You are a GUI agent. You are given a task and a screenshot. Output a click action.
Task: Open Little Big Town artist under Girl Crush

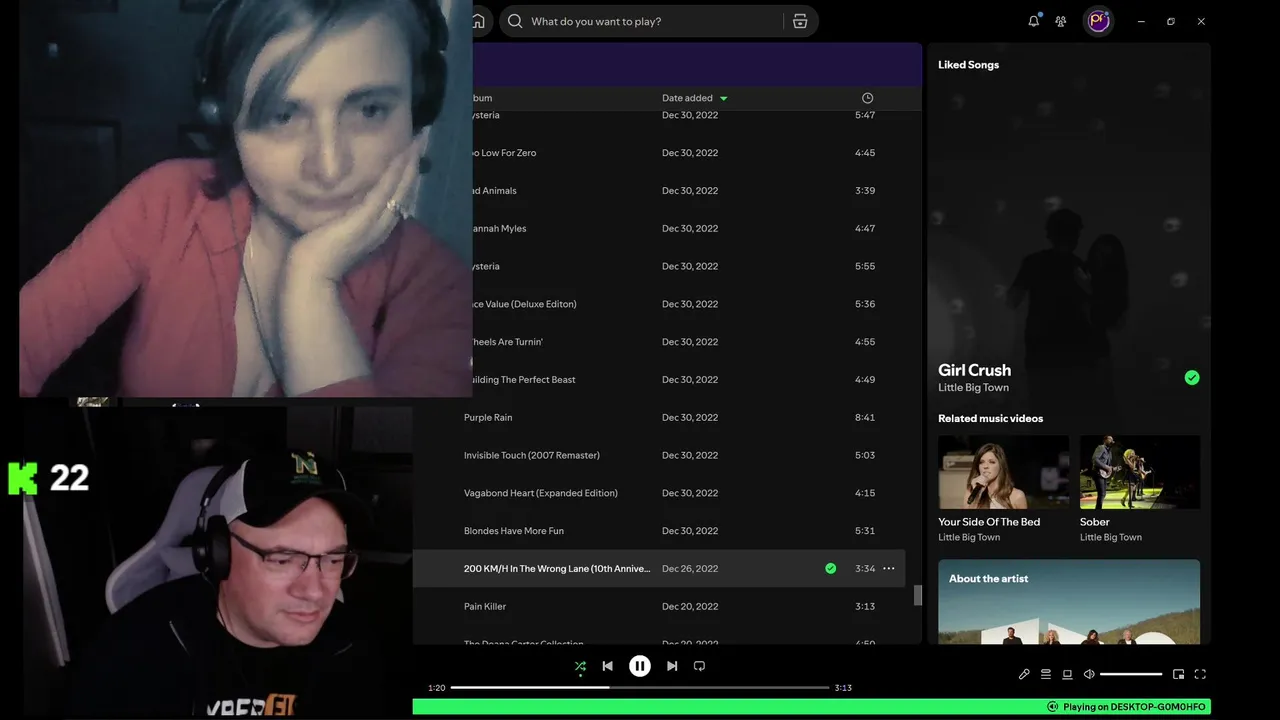click(973, 388)
